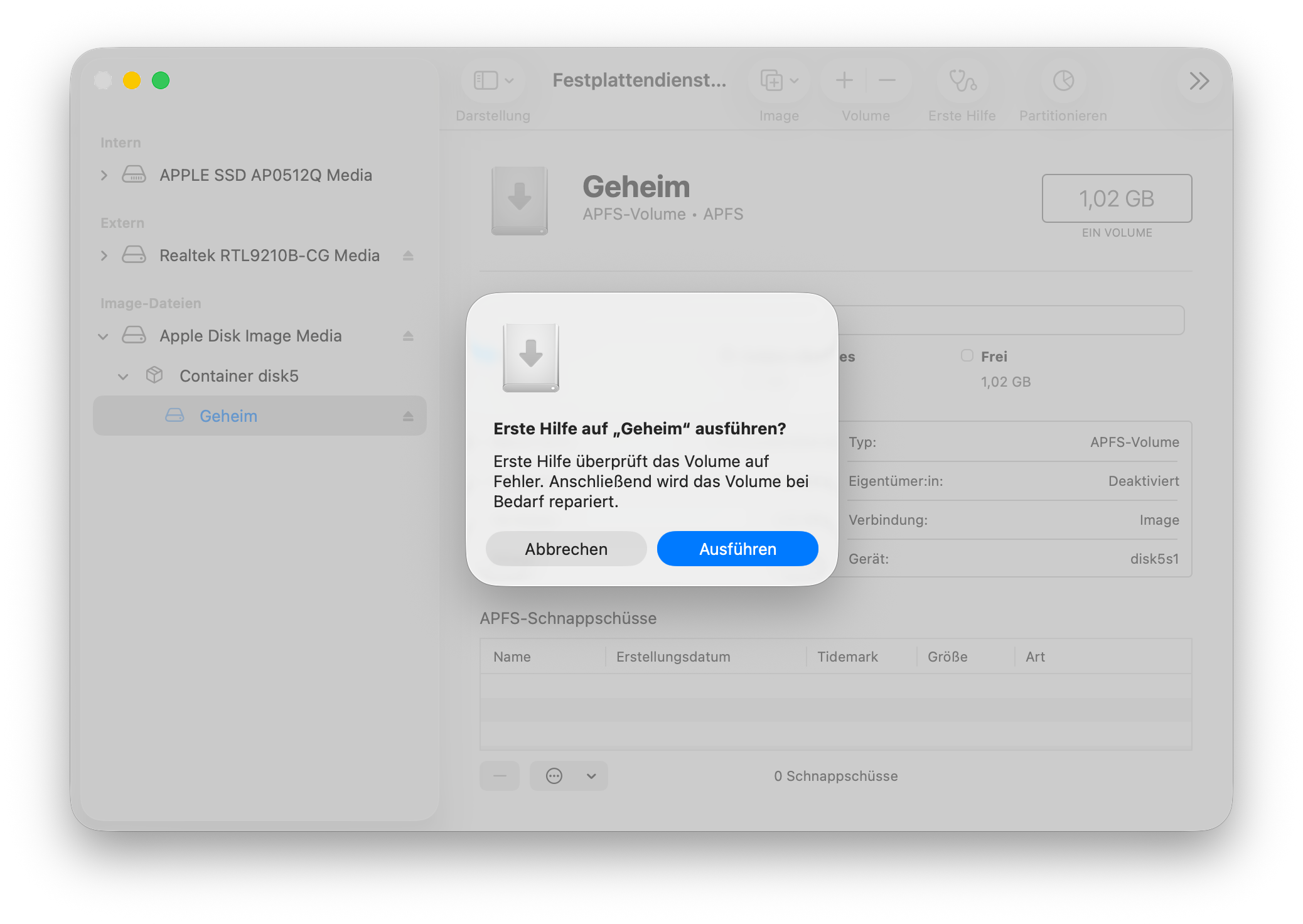Eject the Apple Disk Image Media
1303x924 pixels.
(x=408, y=336)
